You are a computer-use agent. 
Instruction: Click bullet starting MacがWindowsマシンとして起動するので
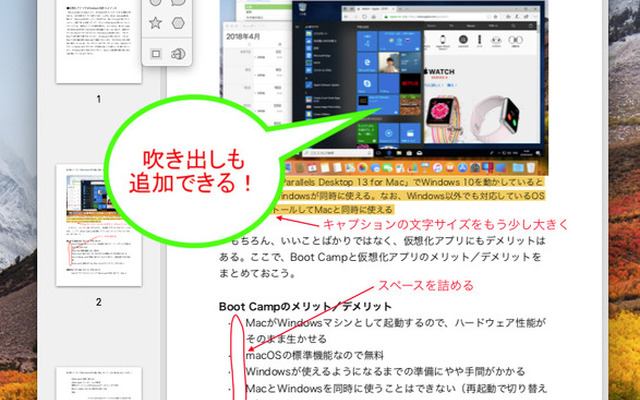pyautogui.click(x=396, y=322)
